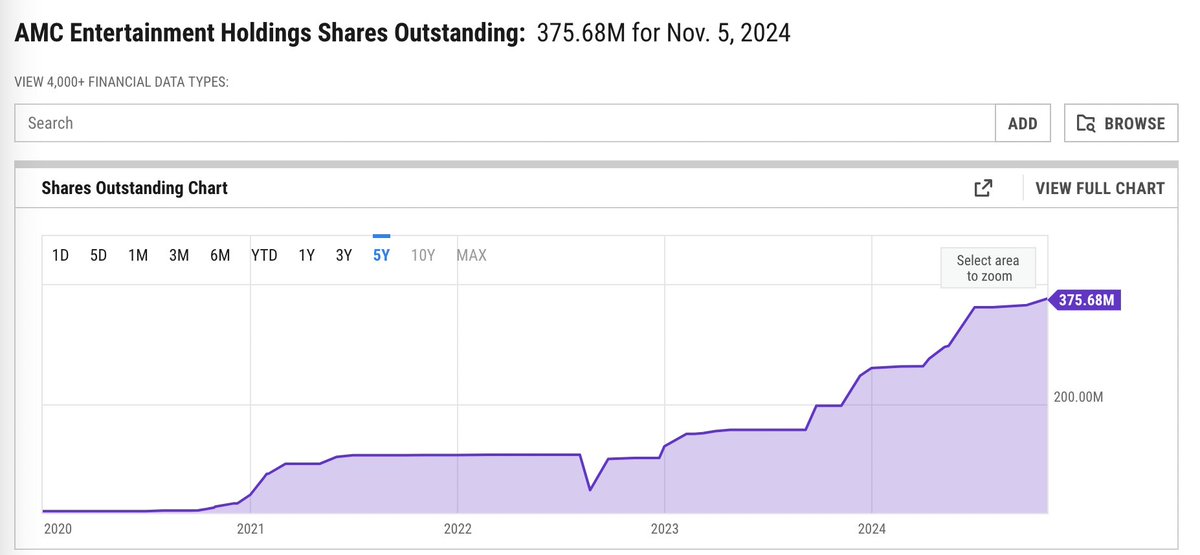Click the AMC Entertainment Holdings Shares Outstanding title
This screenshot has height=555, width=1200.
click(x=269, y=33)
